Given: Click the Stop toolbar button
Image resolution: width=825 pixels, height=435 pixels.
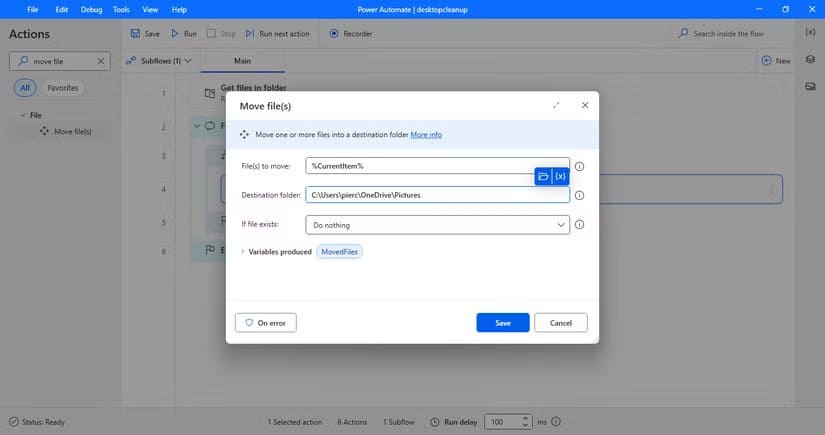Looking at the screenshot, I should point(222,34).
